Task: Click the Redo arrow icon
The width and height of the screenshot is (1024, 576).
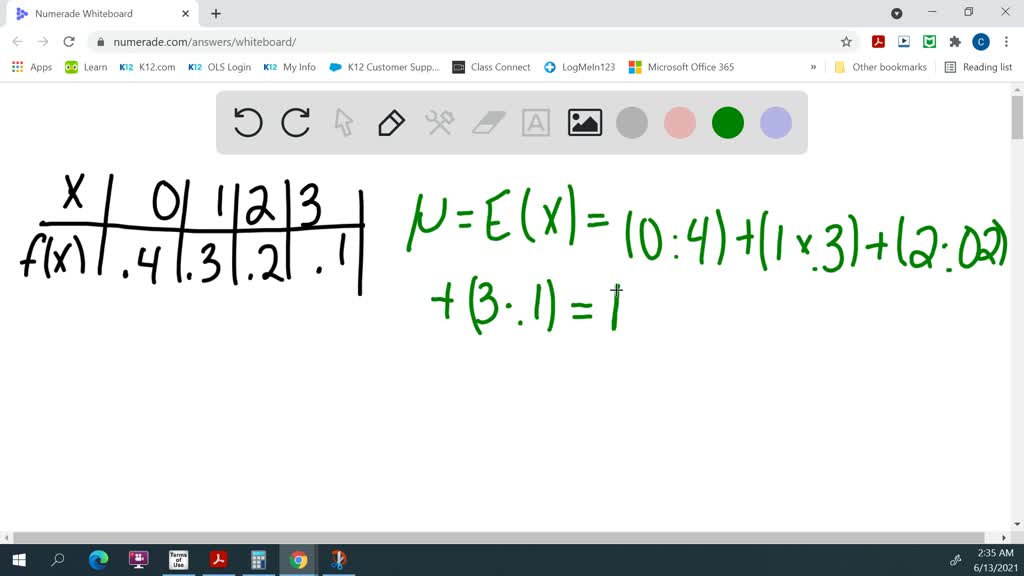Action: [x=295, y=122]
